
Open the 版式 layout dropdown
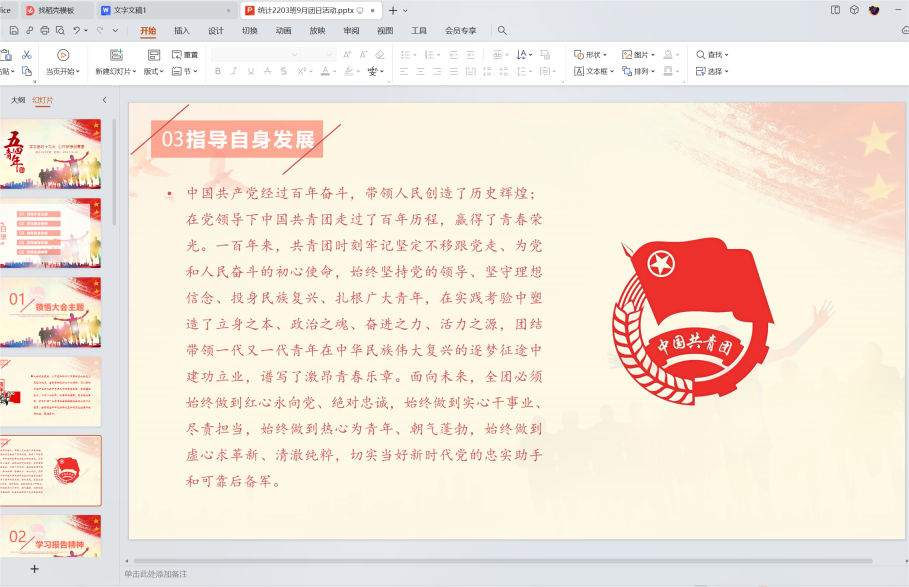pos(154,71)
